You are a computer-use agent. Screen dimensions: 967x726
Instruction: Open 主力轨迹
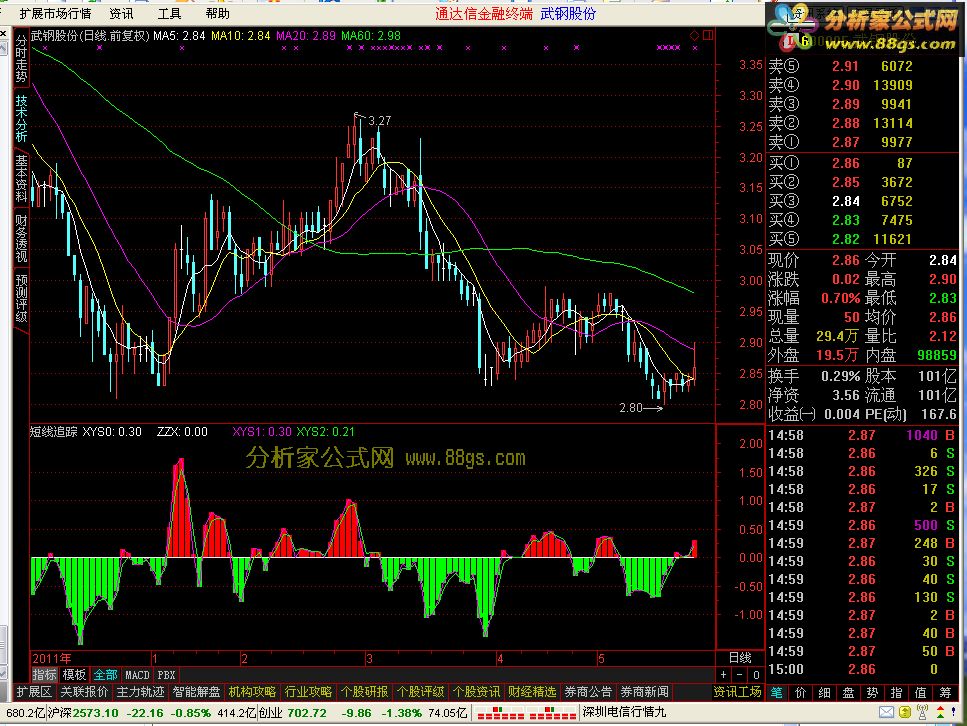(x=141, y=692)
